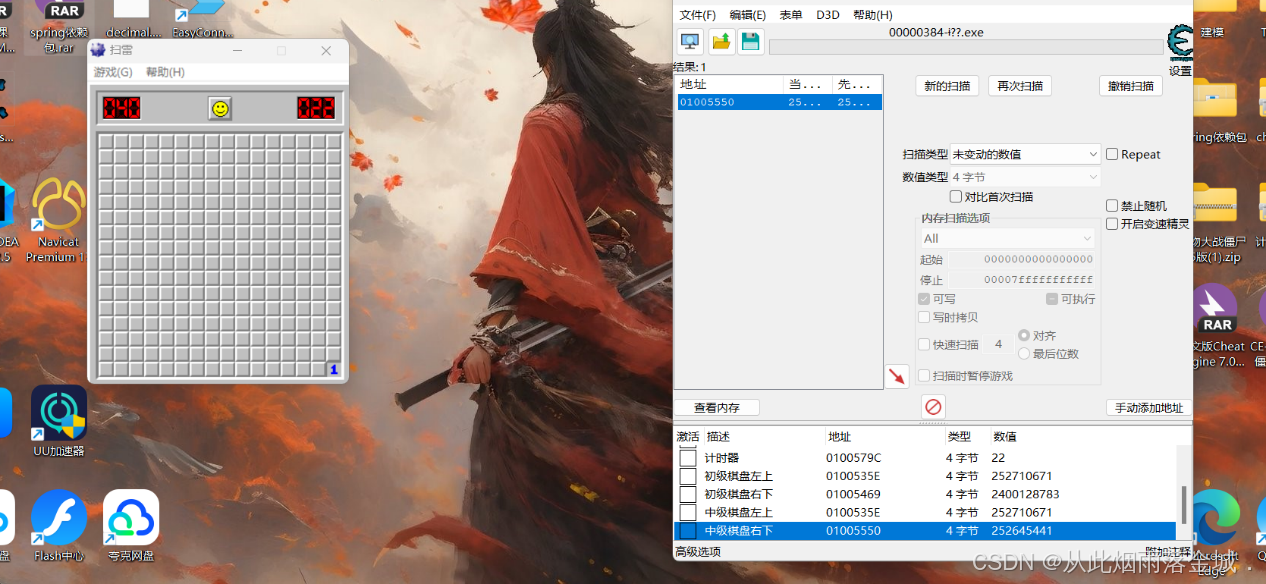Open 编辑(E) menu
Image resolution: width=1266 pixels, height=584 pixels.
[748, 15]
